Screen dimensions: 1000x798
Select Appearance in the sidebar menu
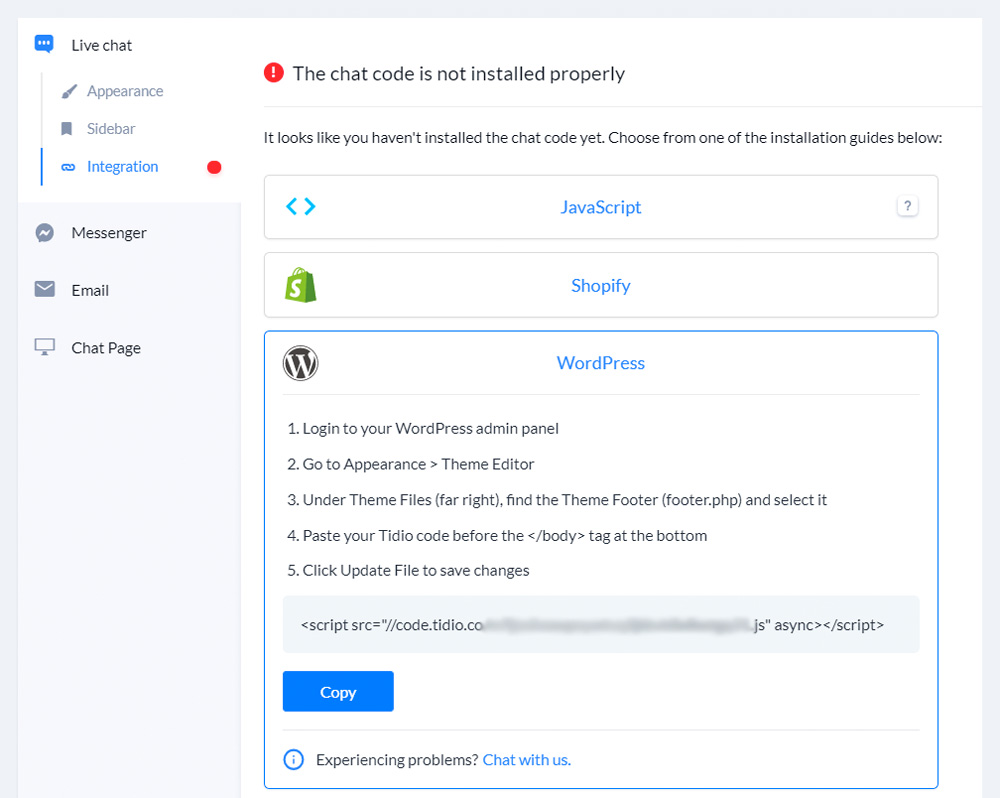point(125,91)
